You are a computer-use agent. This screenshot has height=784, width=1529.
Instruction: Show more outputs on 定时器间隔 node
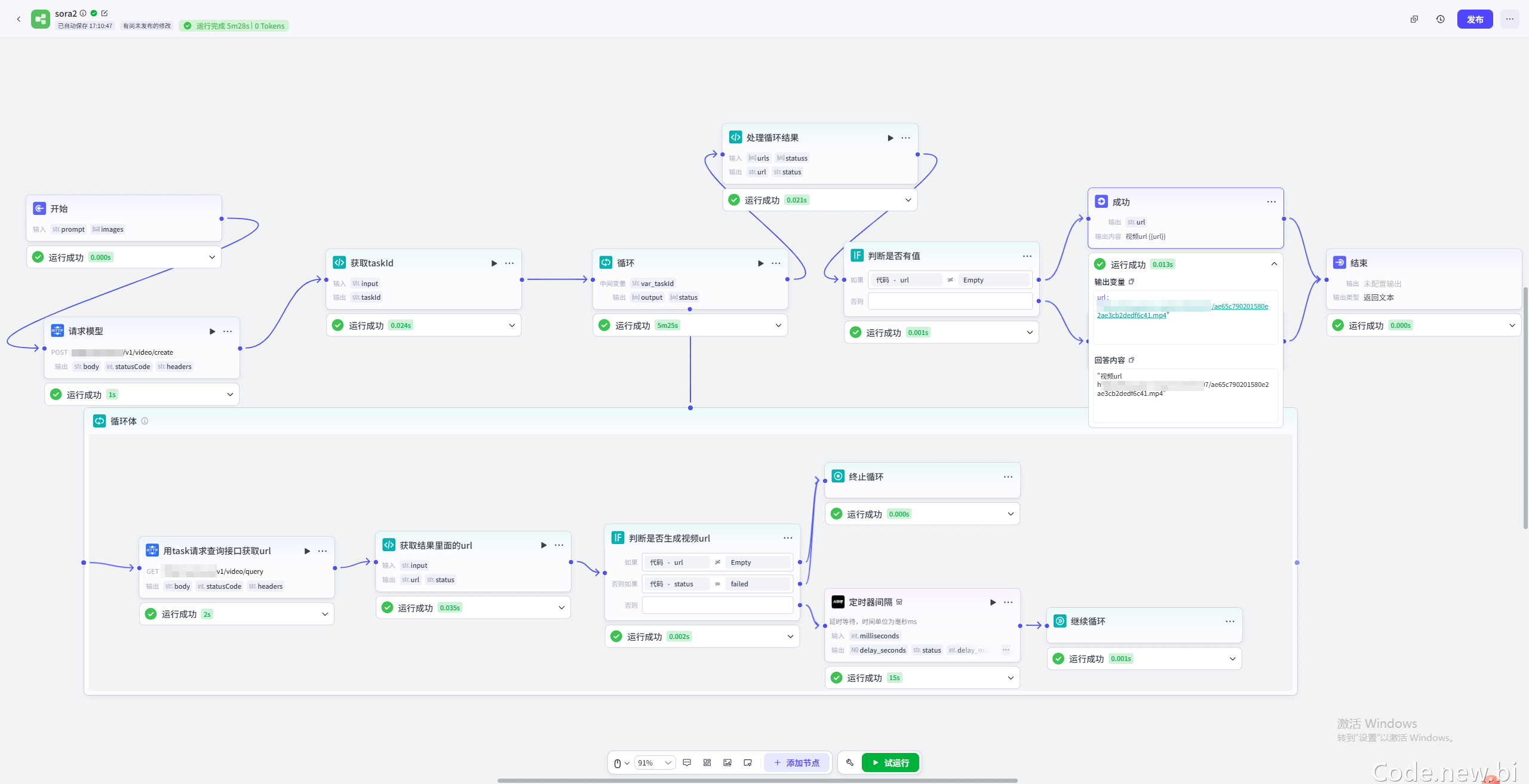[1006, 650]
